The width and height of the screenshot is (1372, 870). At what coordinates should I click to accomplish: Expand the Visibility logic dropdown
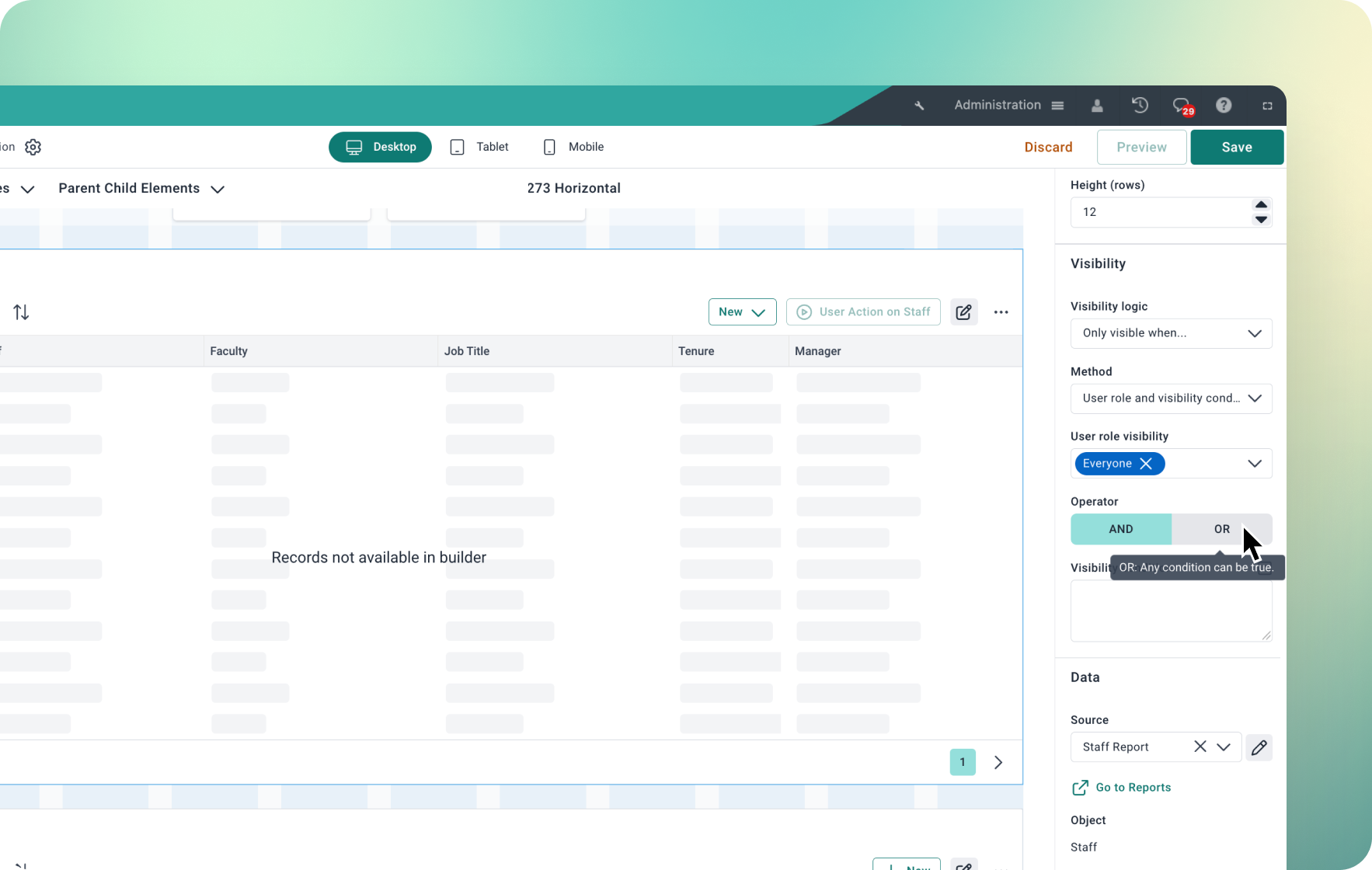click(1171, 333)
